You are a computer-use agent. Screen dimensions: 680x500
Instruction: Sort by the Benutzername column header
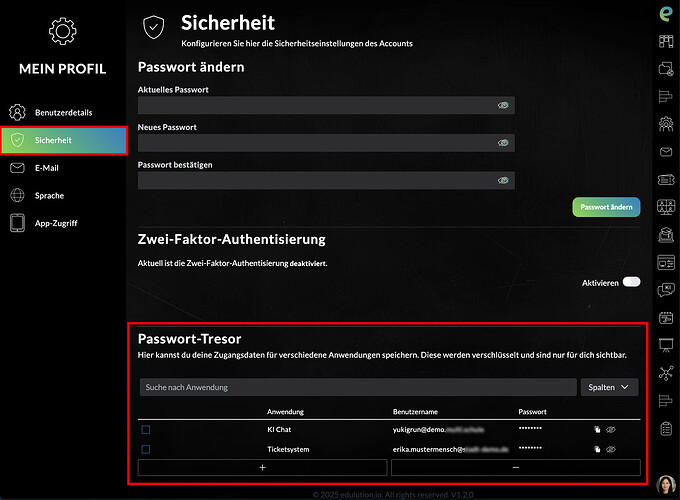[415, 412]
